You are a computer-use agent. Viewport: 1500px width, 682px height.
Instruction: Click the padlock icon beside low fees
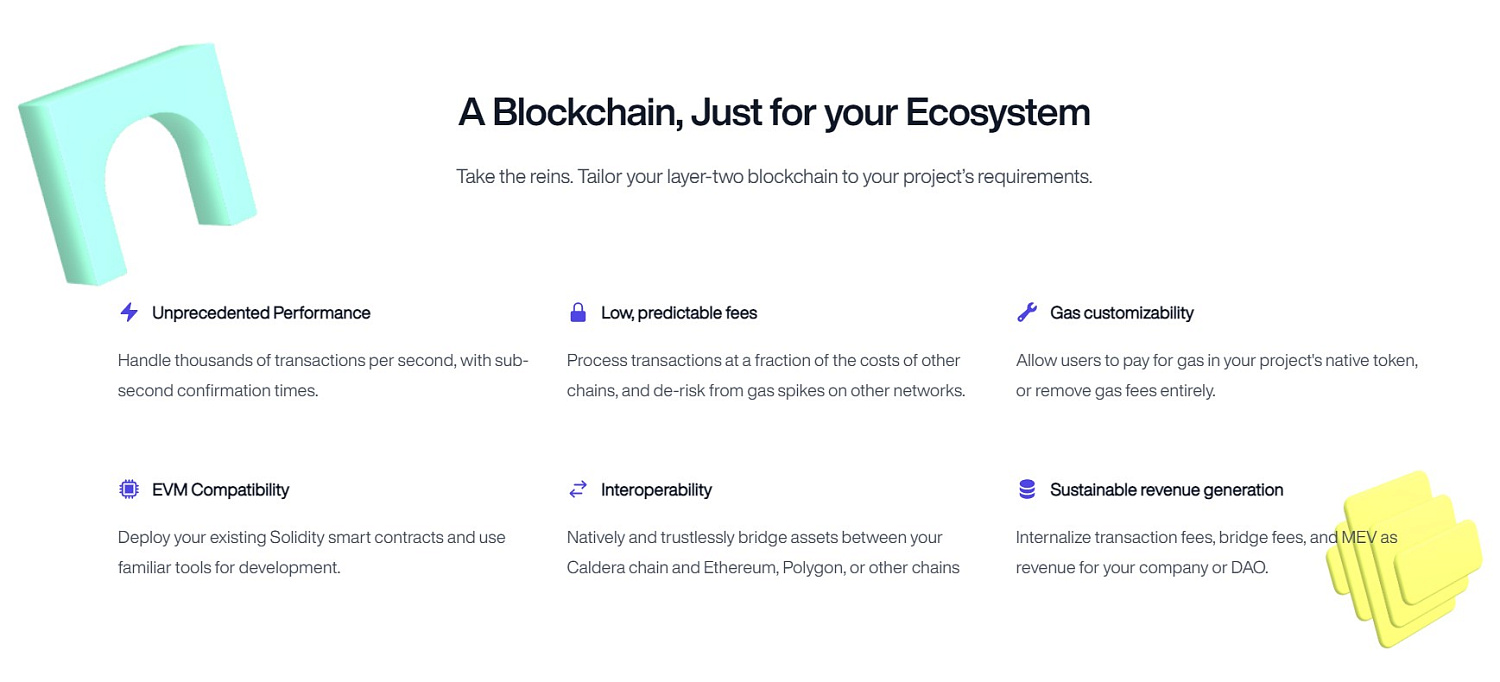click(x=577, y=313)
